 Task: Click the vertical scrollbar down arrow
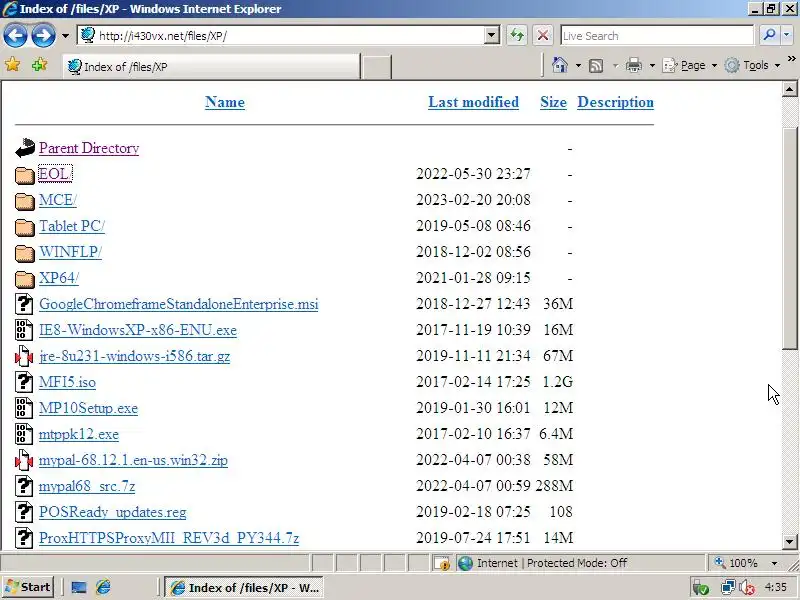(x=789, y=541)
